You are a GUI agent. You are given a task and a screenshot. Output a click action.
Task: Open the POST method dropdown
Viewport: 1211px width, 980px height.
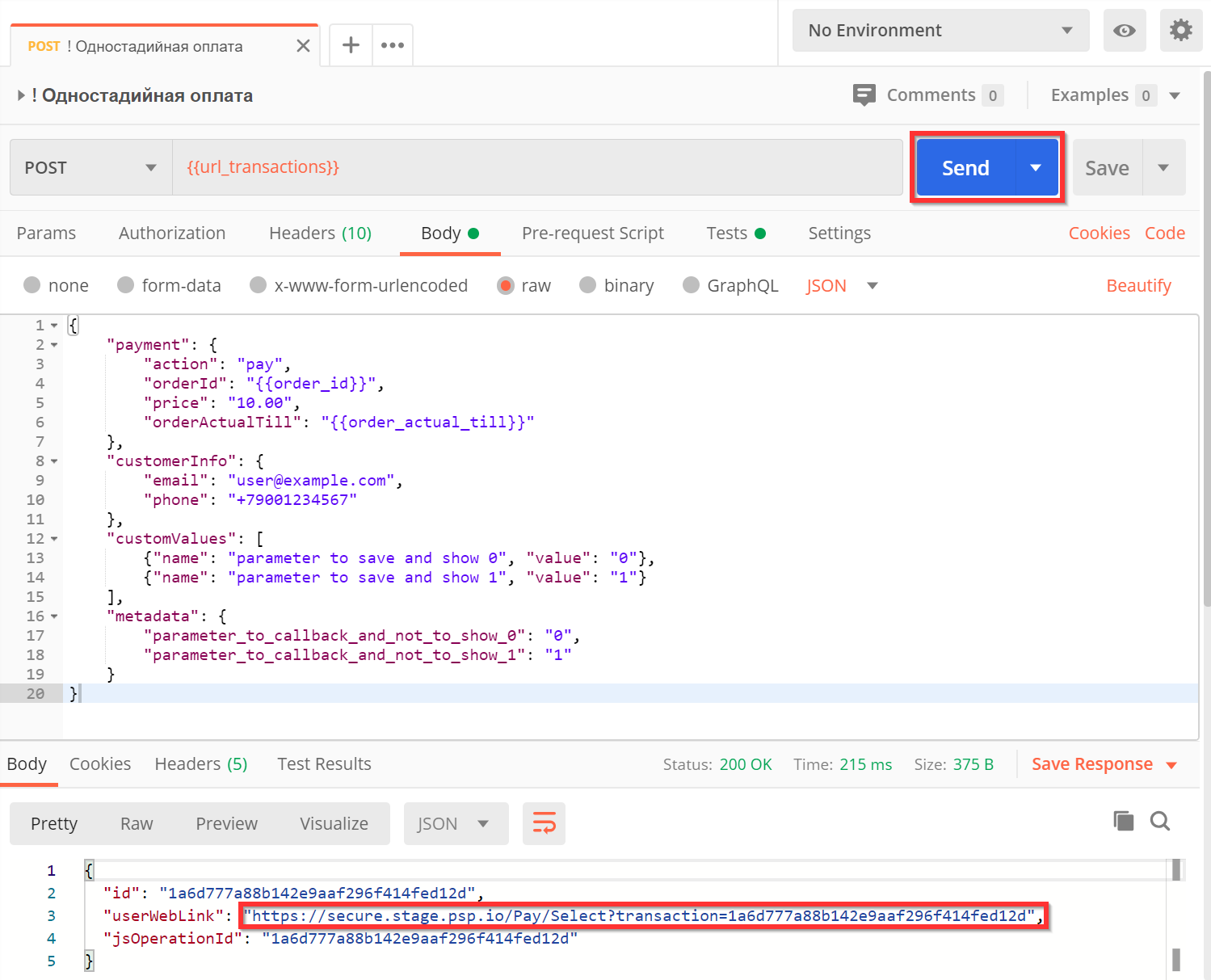point(91,167)
